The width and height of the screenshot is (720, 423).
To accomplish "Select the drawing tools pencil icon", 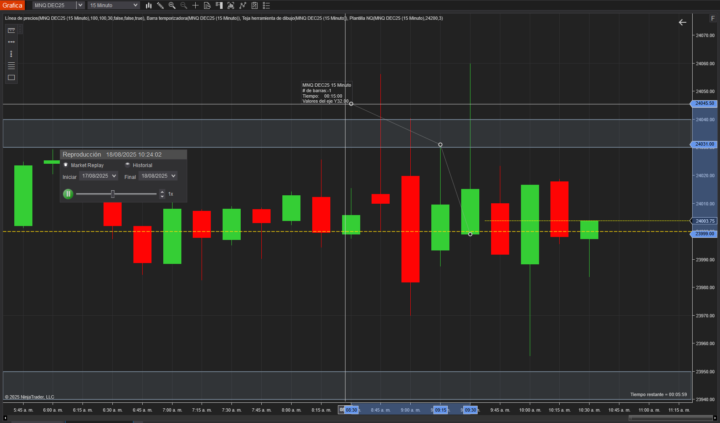I will pos(160,6).
